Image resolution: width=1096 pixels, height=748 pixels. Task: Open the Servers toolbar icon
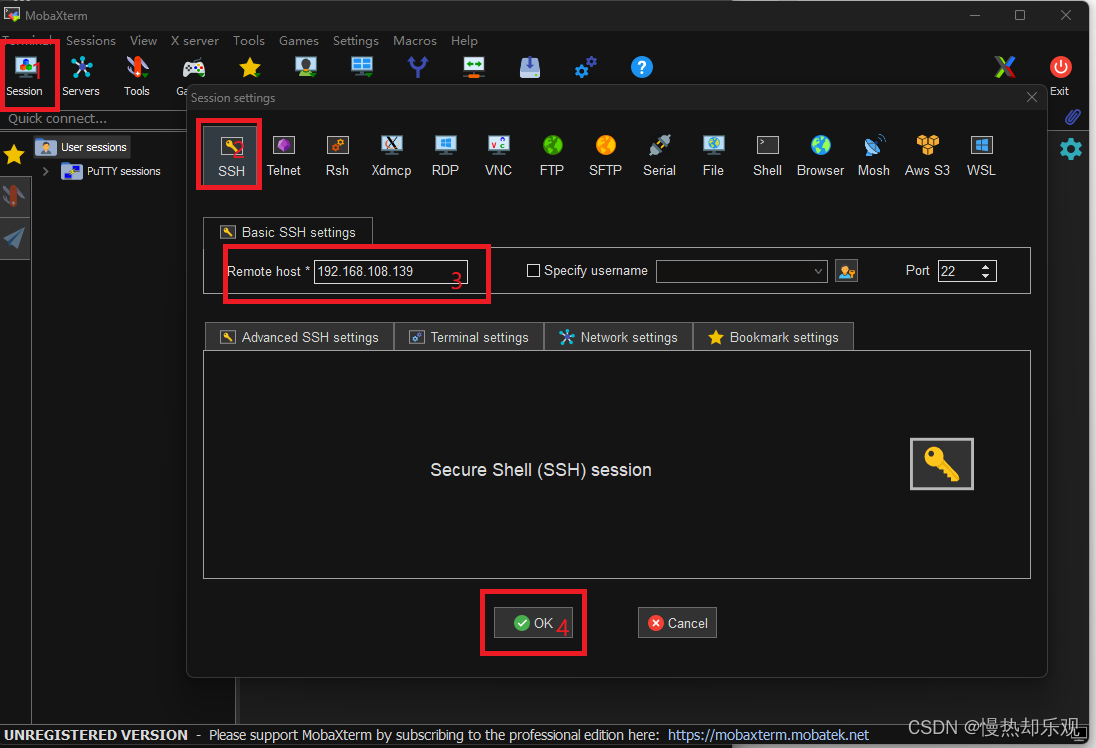coord(81,76)
